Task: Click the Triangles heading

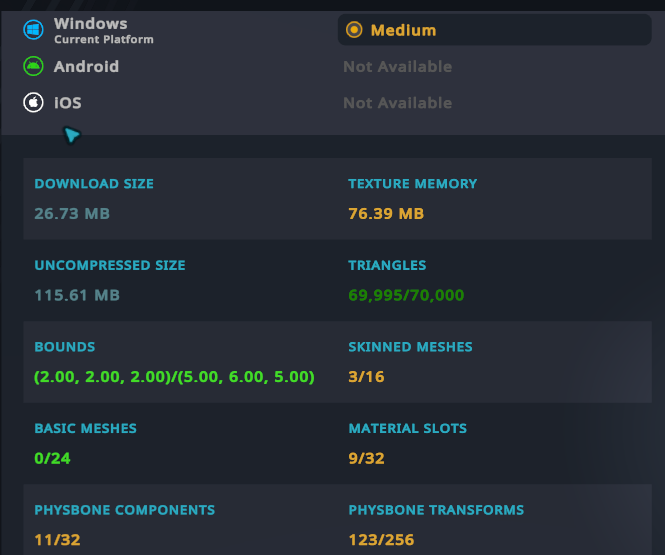Action: coord(387,265)
